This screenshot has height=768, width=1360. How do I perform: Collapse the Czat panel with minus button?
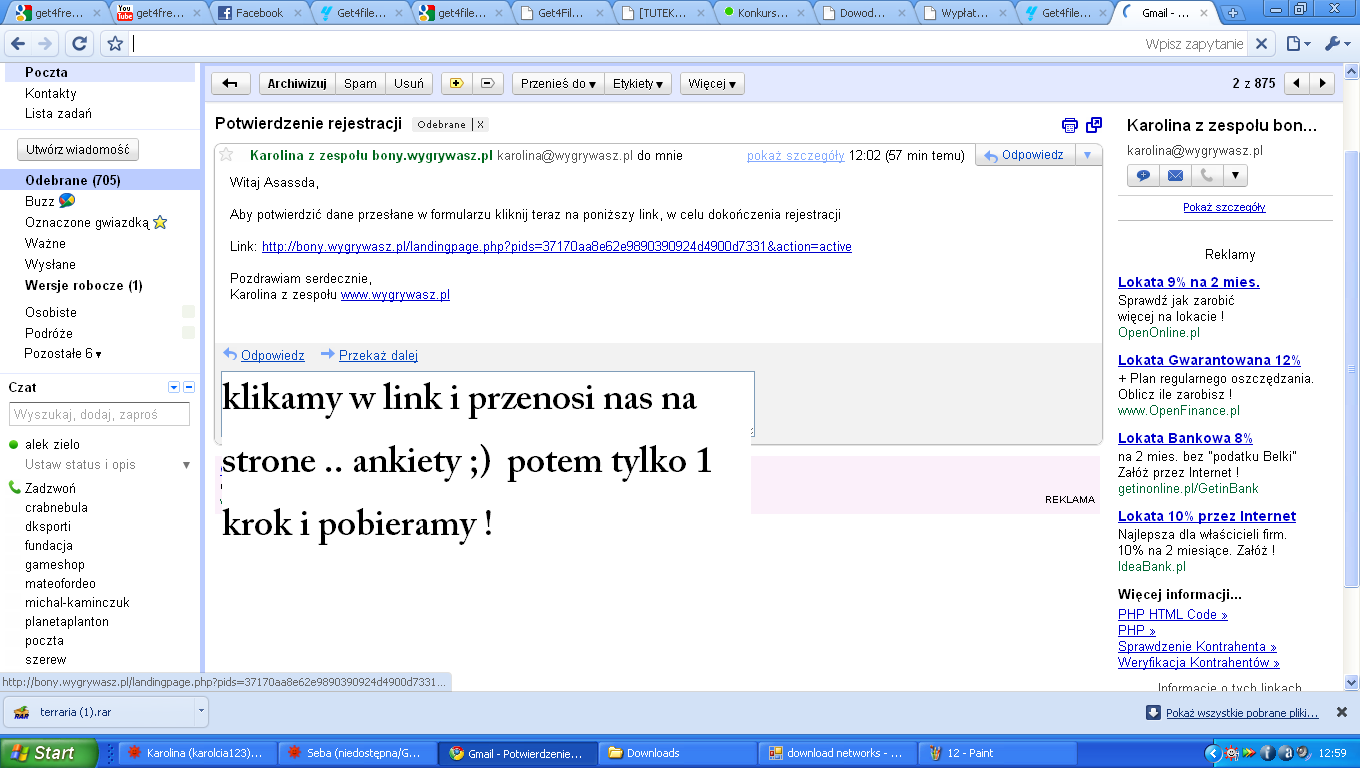tap(189, 387)
